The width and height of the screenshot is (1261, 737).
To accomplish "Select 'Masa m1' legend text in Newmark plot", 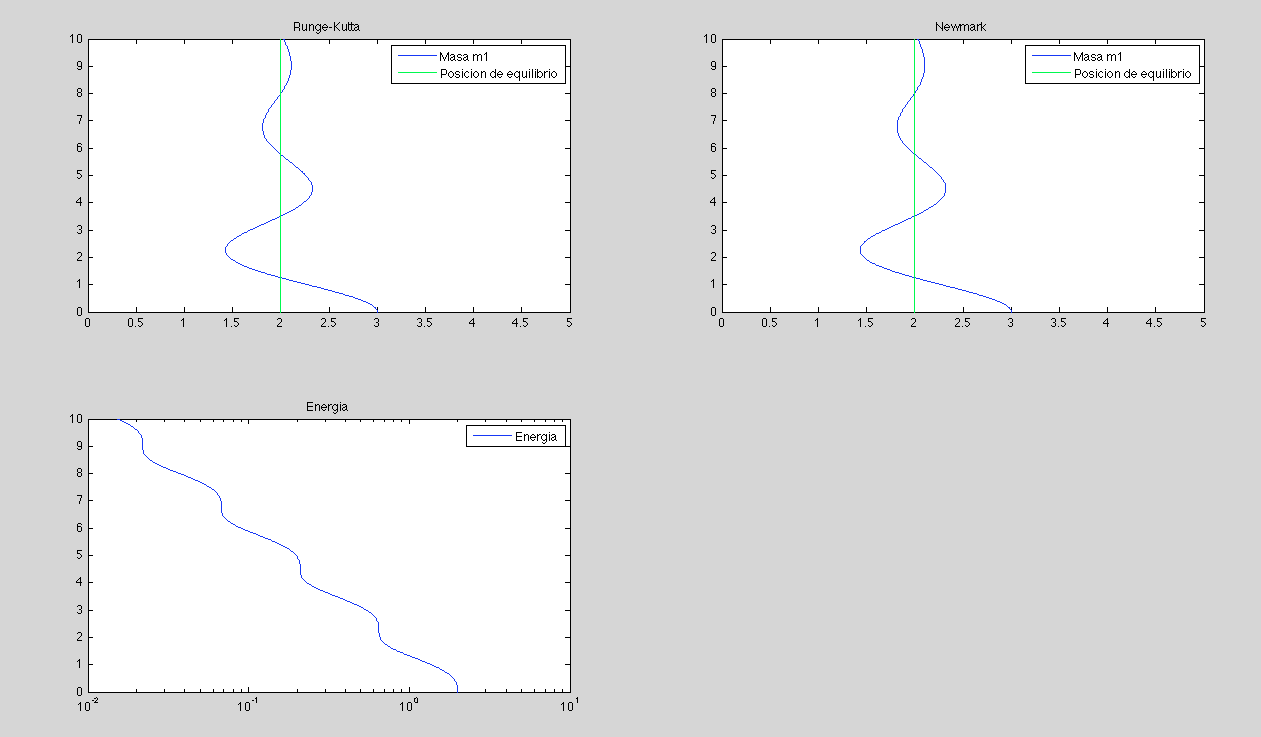I will point(1097,57).
